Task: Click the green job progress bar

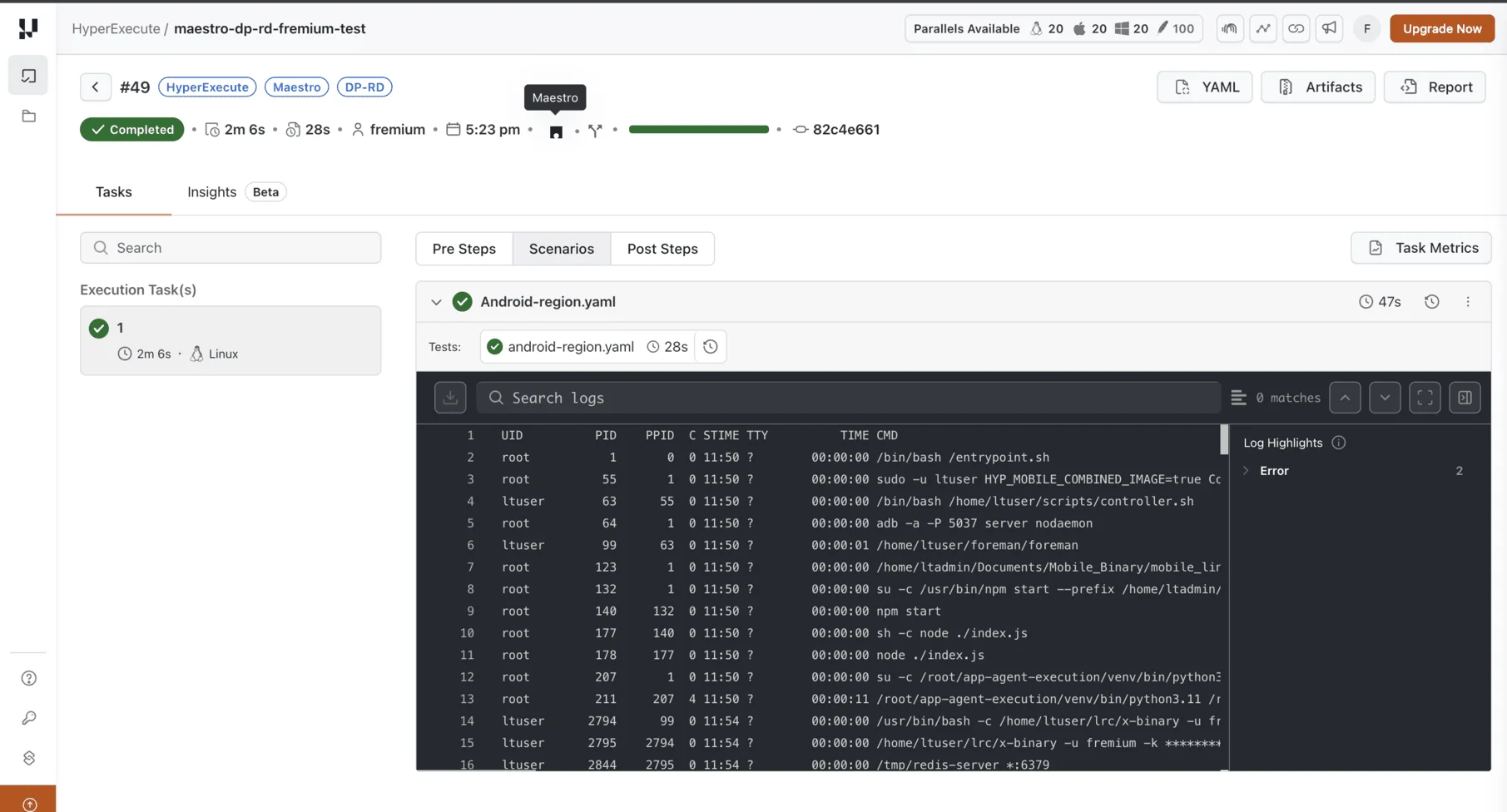Action: coord(699,130)
